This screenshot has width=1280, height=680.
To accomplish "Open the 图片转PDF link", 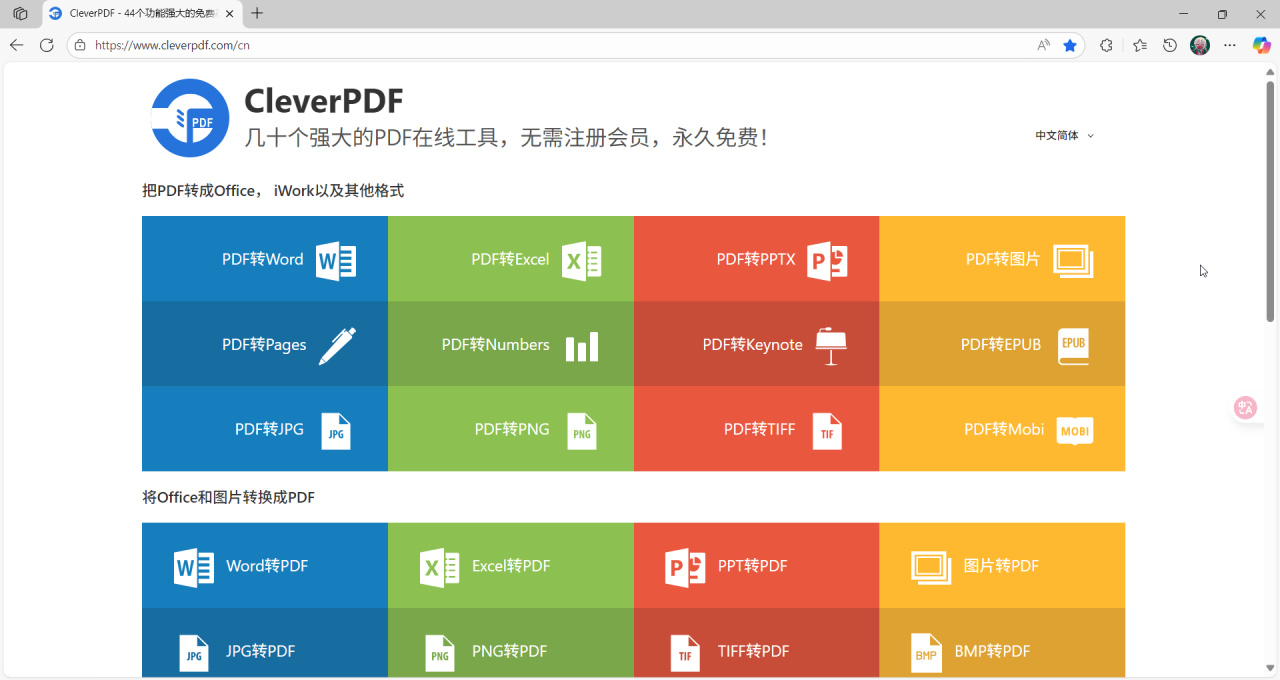I will (1002, 566).
